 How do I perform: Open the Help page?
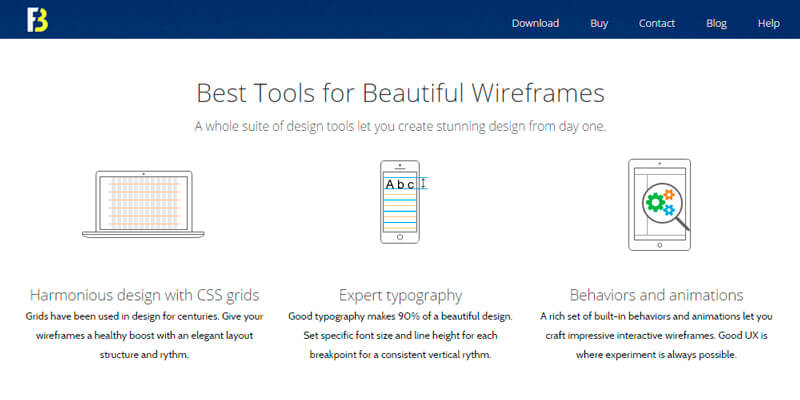[x=768, y=23]
